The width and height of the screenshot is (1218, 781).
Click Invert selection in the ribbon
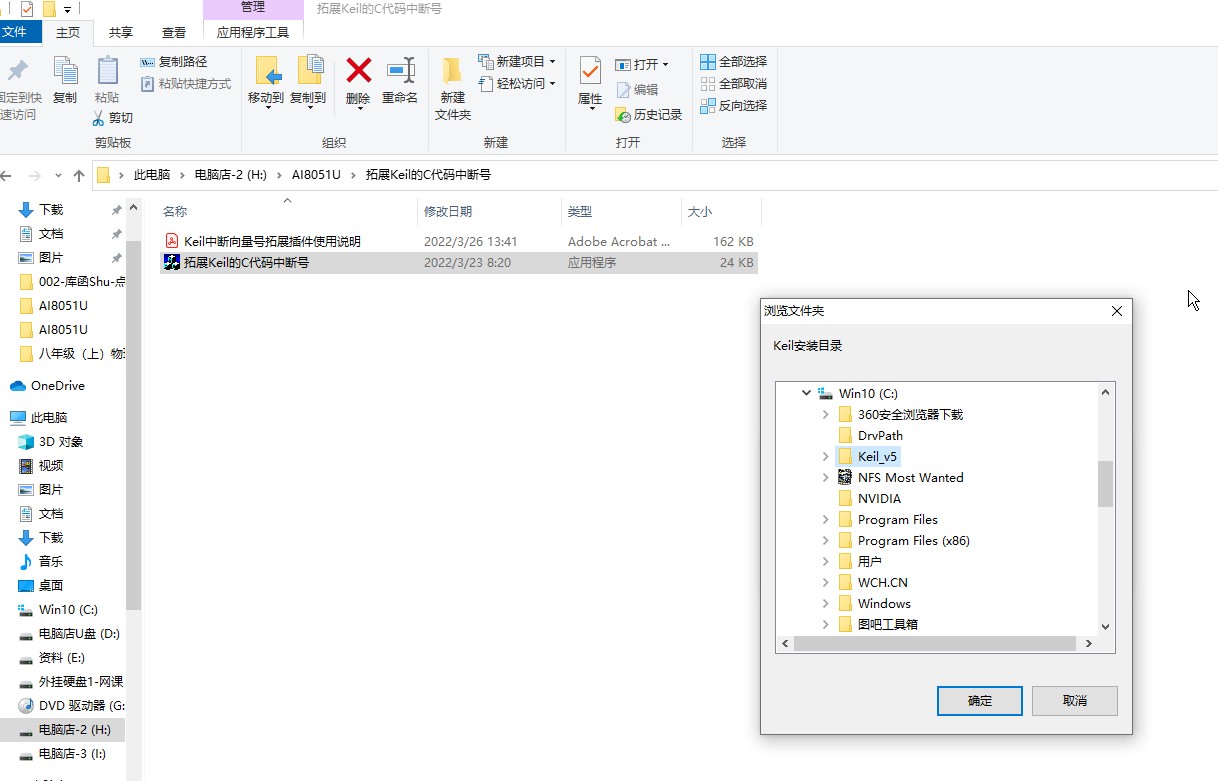[x=734, y=106]
